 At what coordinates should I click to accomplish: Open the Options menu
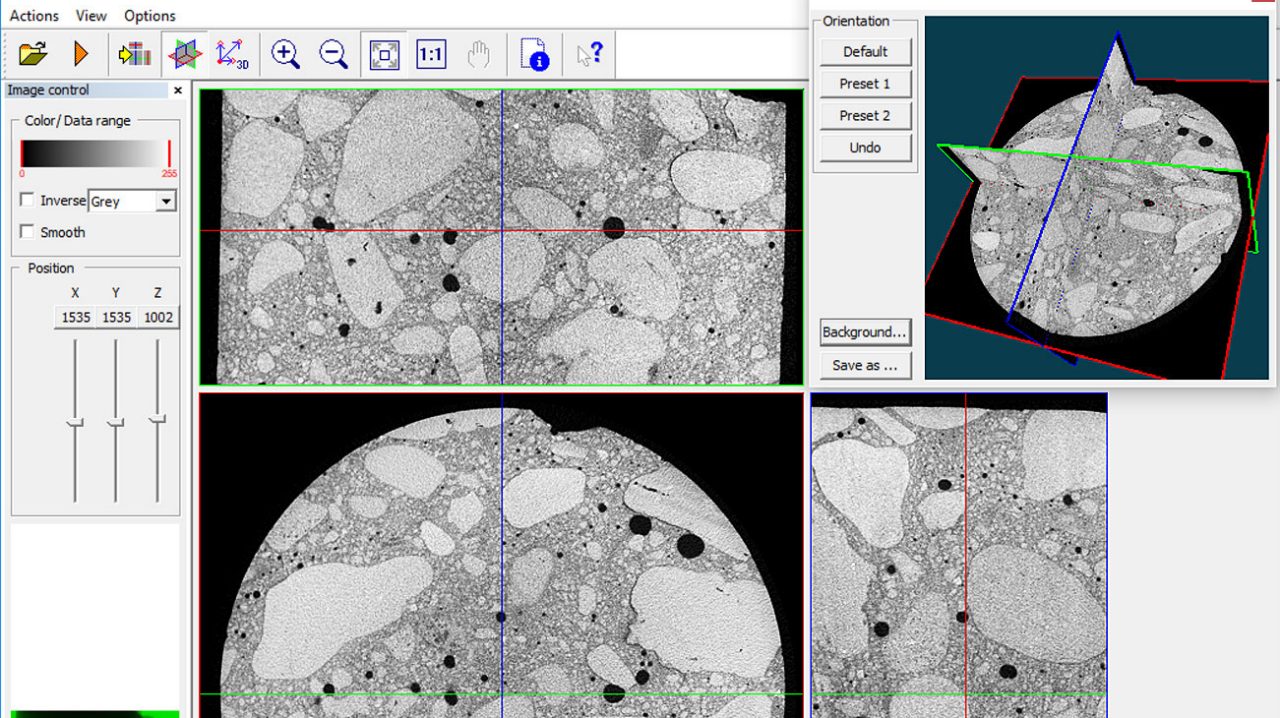[150, 16]
